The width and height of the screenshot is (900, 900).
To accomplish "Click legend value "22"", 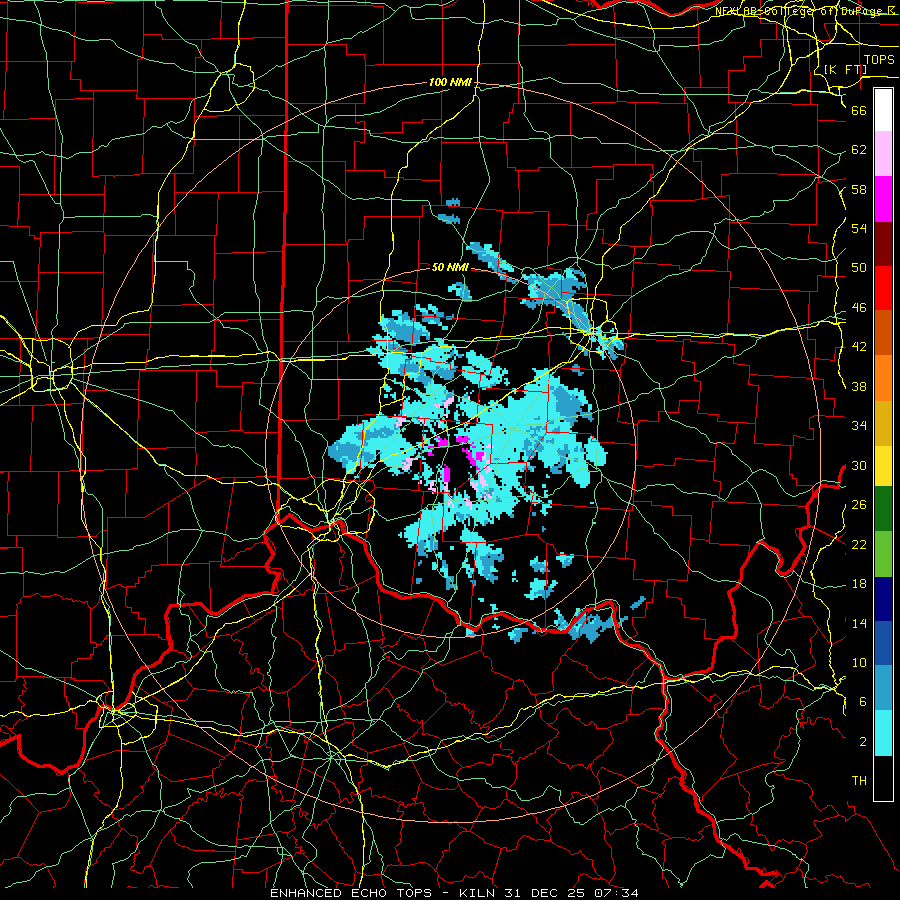I will point(859,544).
